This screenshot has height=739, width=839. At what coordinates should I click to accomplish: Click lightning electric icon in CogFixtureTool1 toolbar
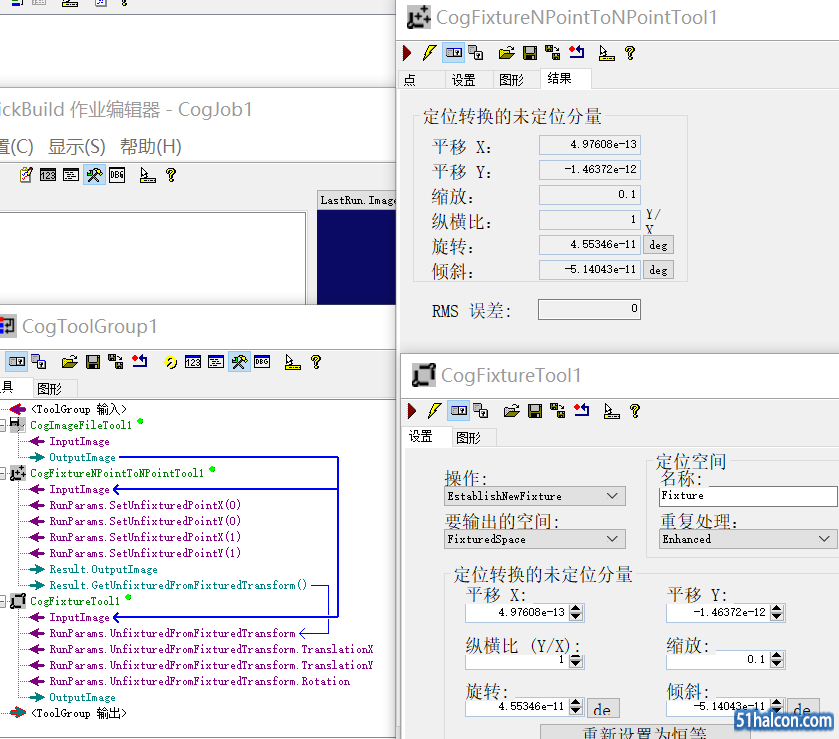[434, 410]
